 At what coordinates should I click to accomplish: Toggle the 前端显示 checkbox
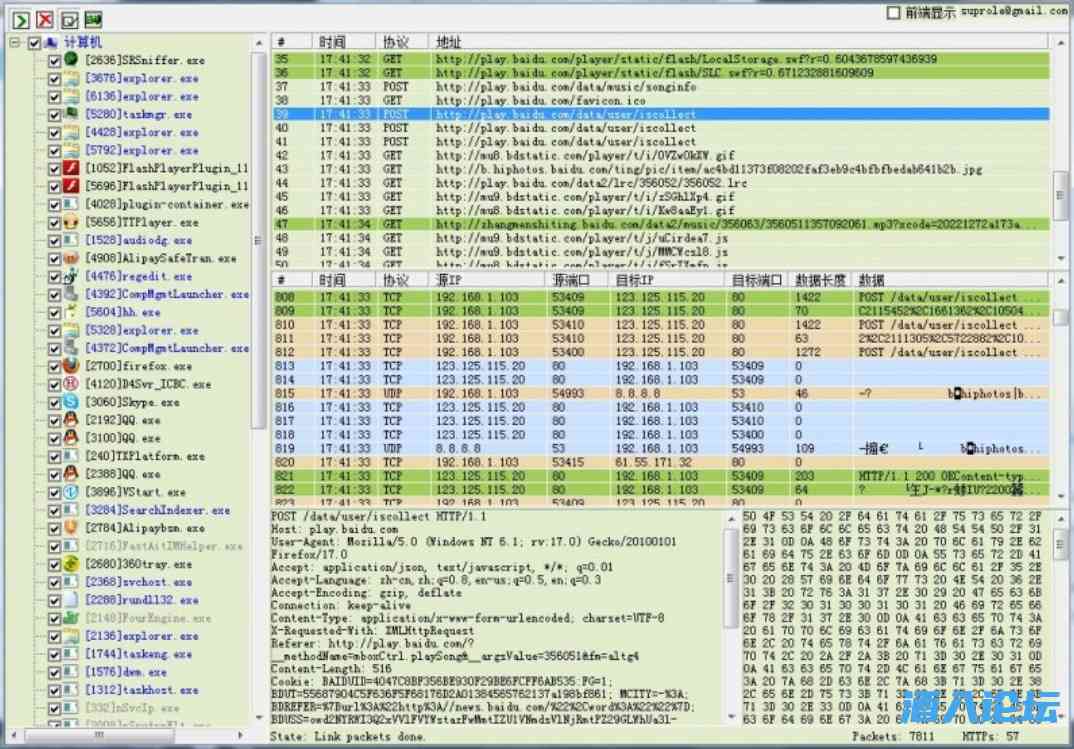[893, 13]
